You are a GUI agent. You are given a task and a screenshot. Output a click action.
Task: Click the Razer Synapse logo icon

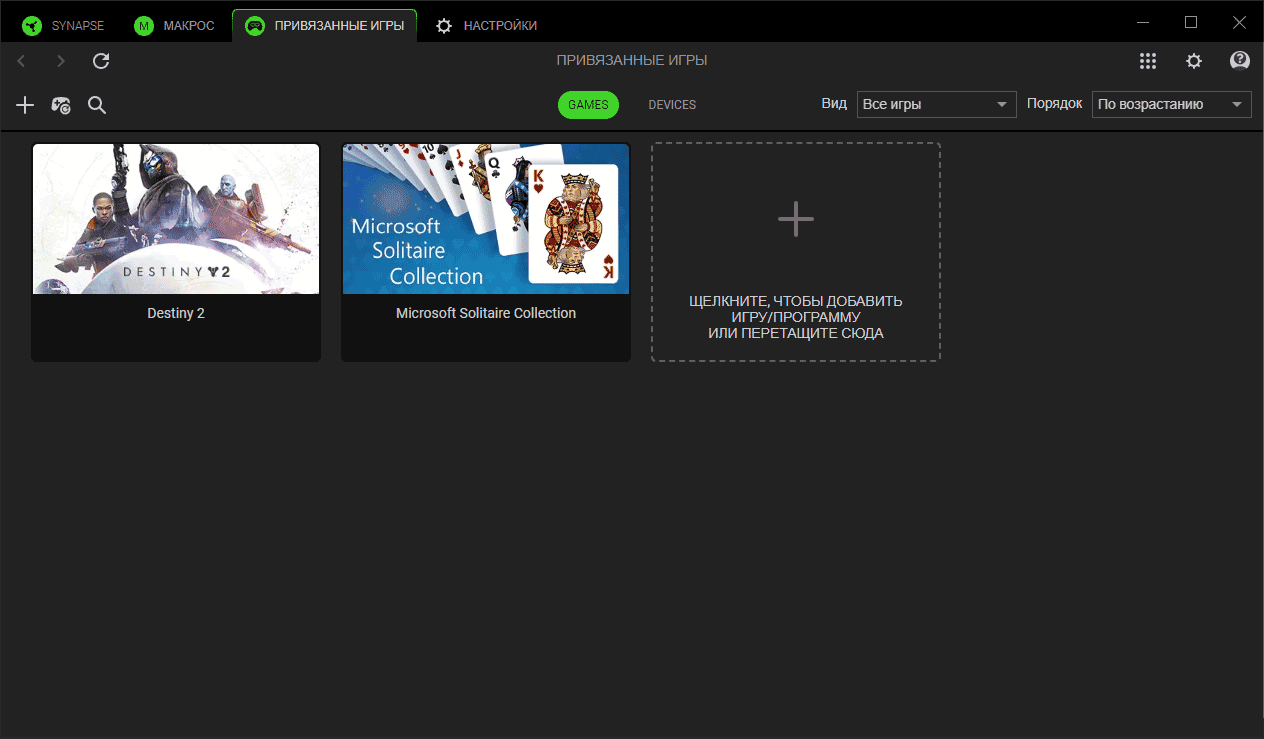pos(32,26)
